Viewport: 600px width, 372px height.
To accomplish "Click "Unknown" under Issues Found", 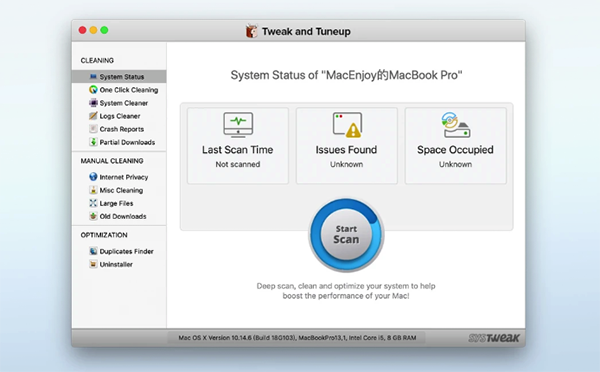I will pos(347,164).
